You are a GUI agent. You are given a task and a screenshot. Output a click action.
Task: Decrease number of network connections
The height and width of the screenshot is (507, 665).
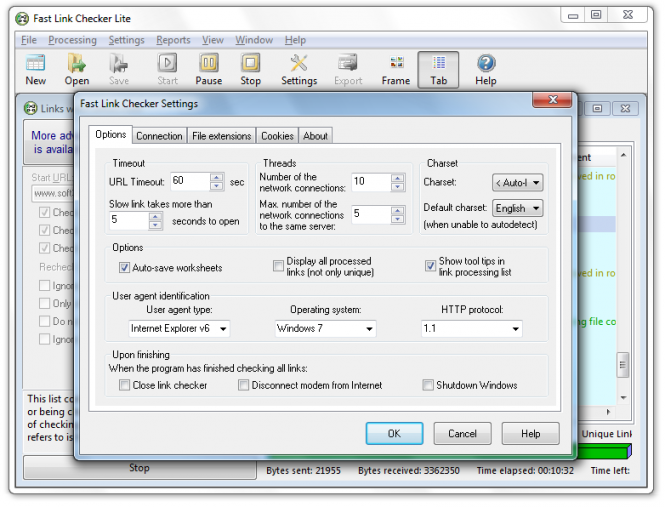pyautogui.click(x=398, y=187)
